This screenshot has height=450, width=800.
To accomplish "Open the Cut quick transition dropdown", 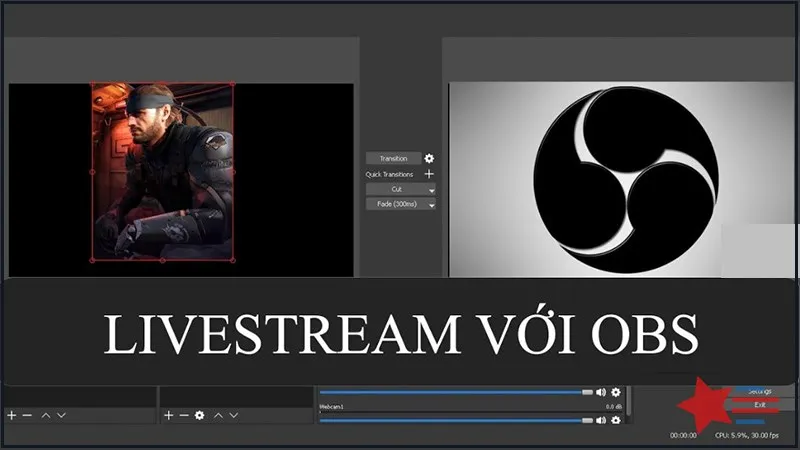I will click(x=401, y=189).
